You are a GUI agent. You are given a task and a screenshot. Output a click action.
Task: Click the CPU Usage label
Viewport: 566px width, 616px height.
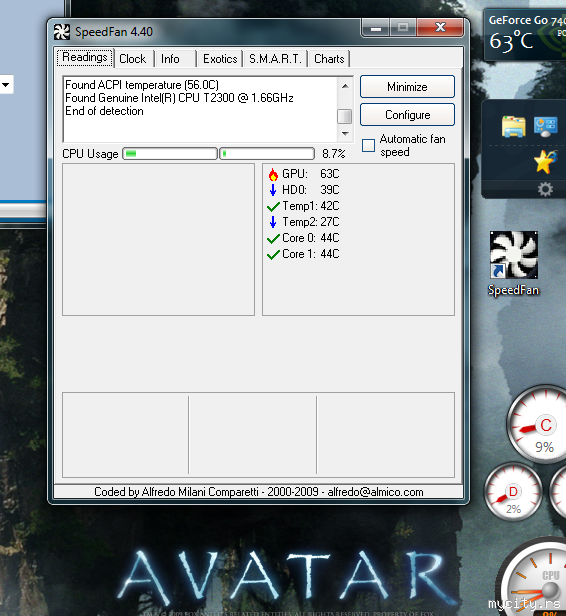[90, 154]
